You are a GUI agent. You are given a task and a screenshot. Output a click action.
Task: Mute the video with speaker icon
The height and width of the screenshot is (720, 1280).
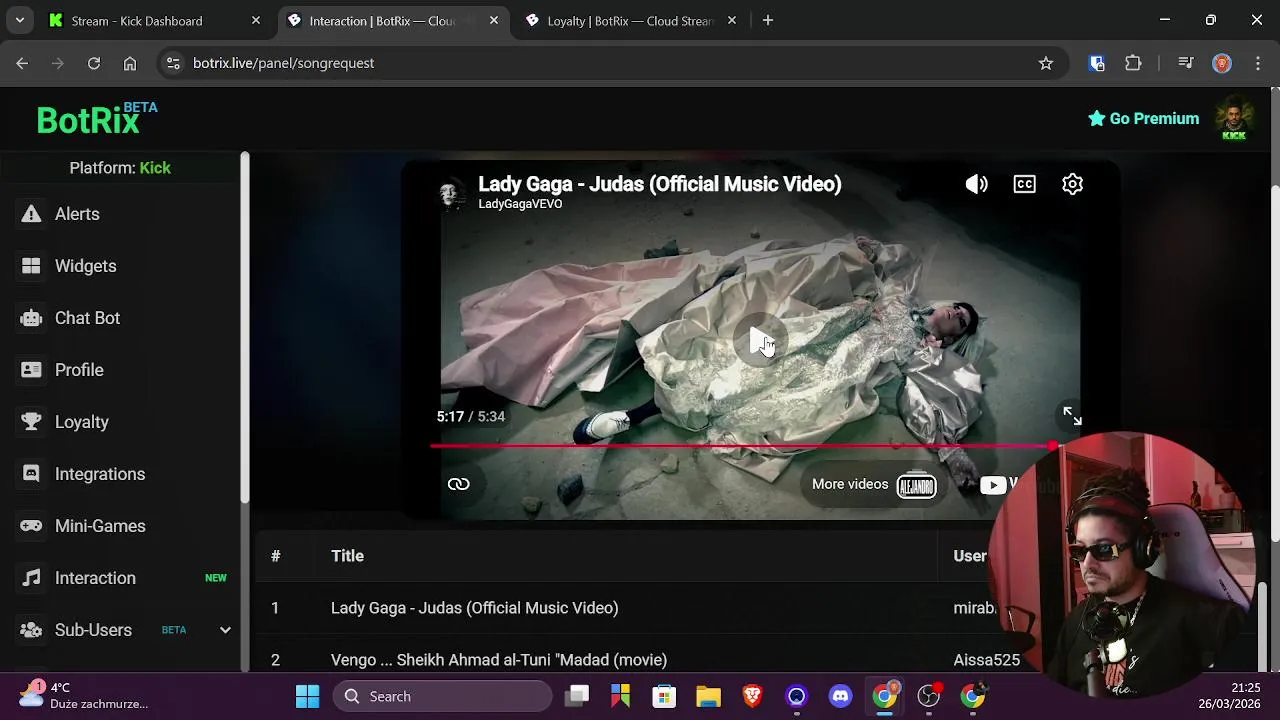click(x=977, y=184)
